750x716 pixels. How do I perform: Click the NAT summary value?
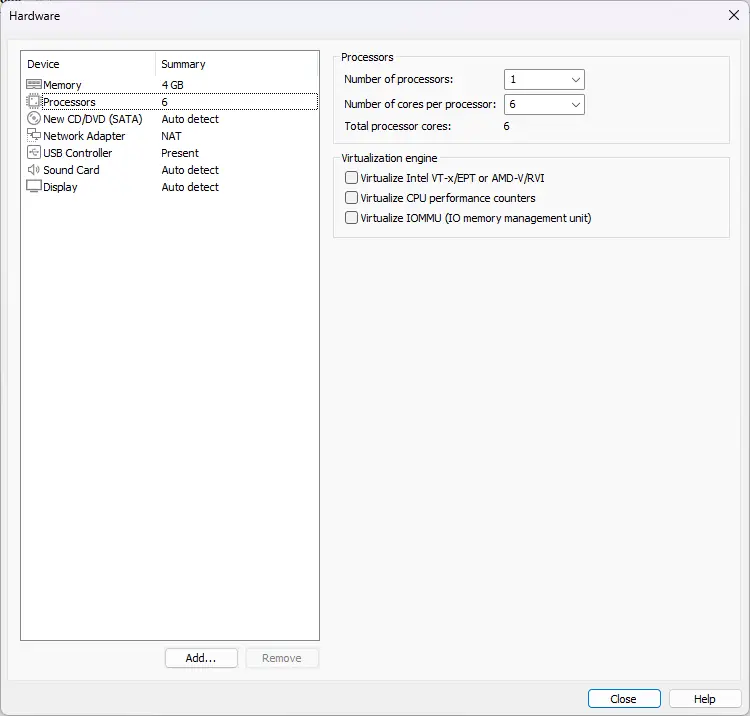171,136
